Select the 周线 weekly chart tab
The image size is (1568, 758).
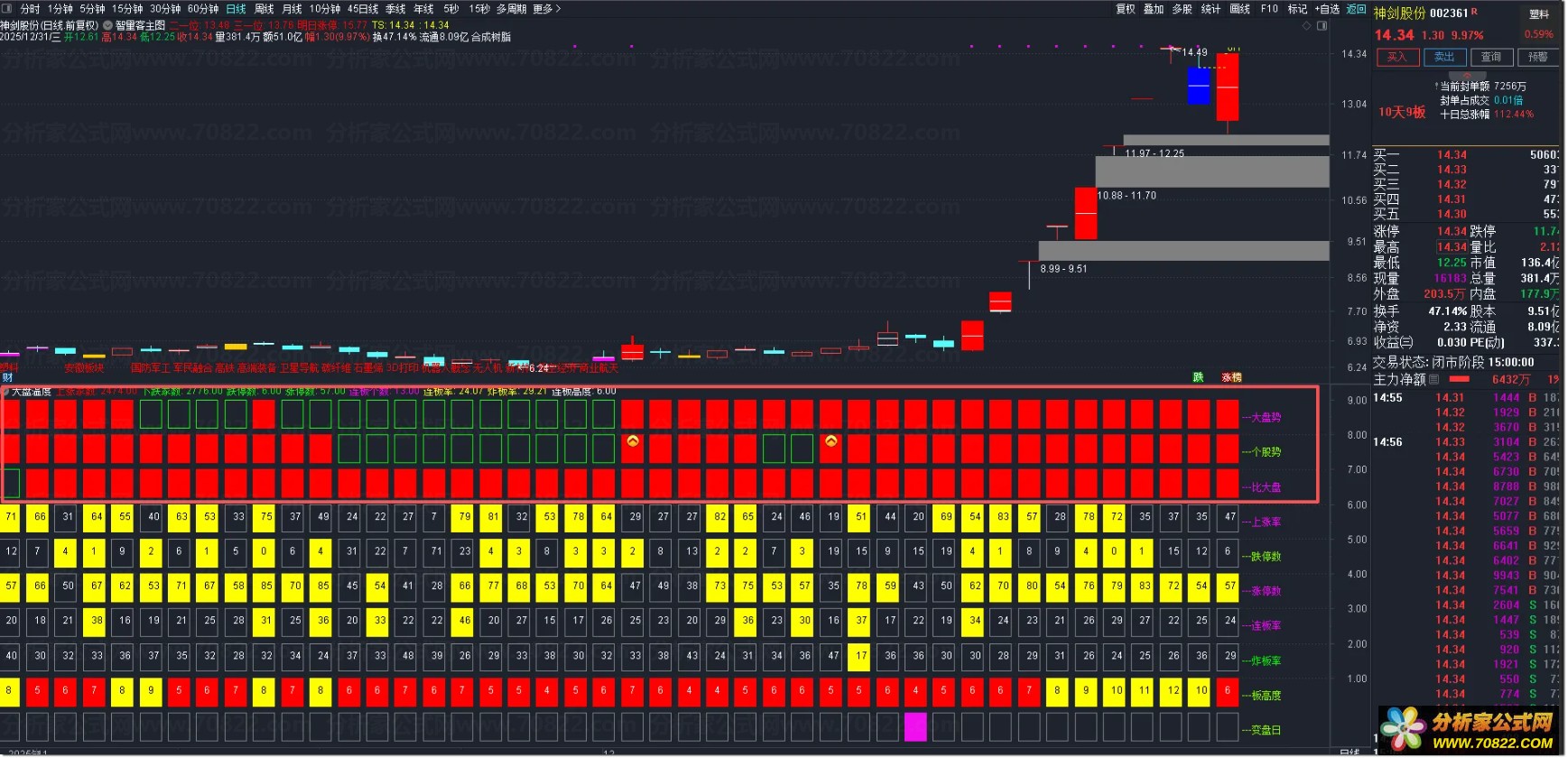click(x=264, y=8)
